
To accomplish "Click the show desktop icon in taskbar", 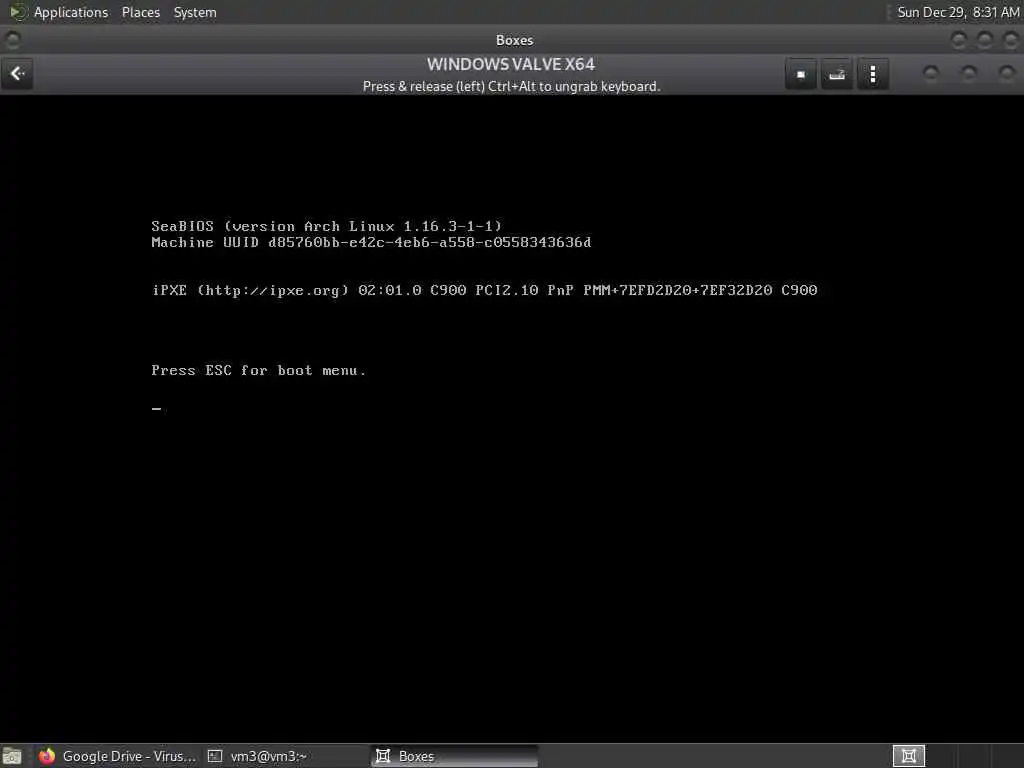I will [12, 756].
